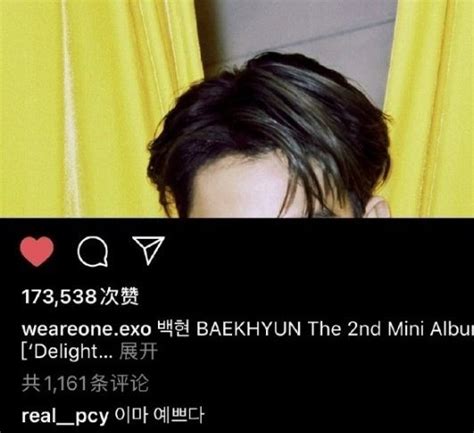This screenshot has width=474, height=433.
Task: Share the post with the paper plane icon
Action: pos(149,250)
